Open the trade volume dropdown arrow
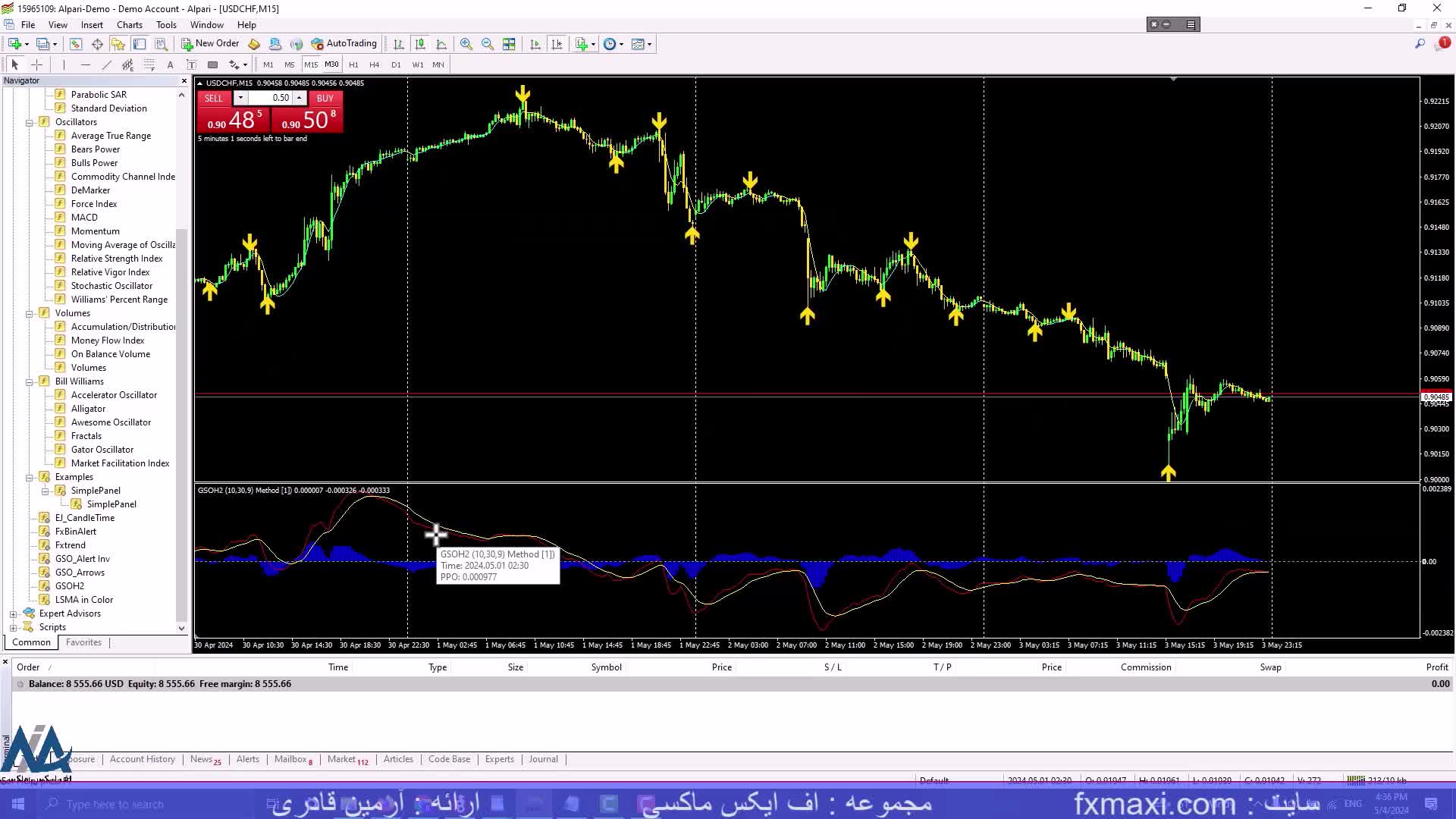 click(240, 98)
